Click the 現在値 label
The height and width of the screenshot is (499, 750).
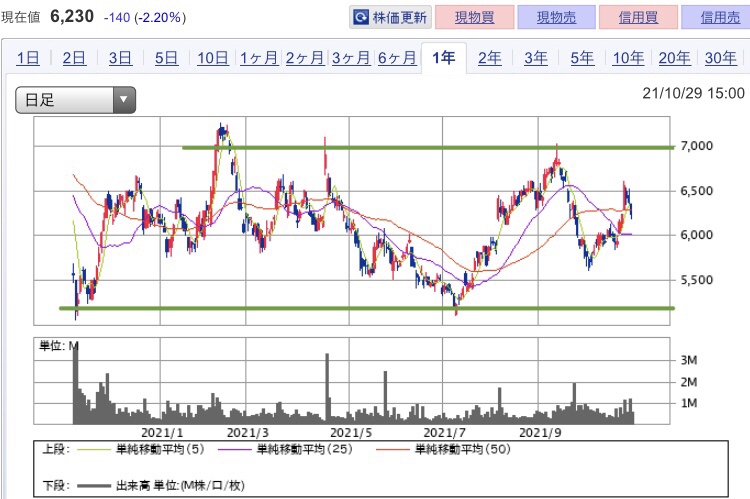[21, 18]
